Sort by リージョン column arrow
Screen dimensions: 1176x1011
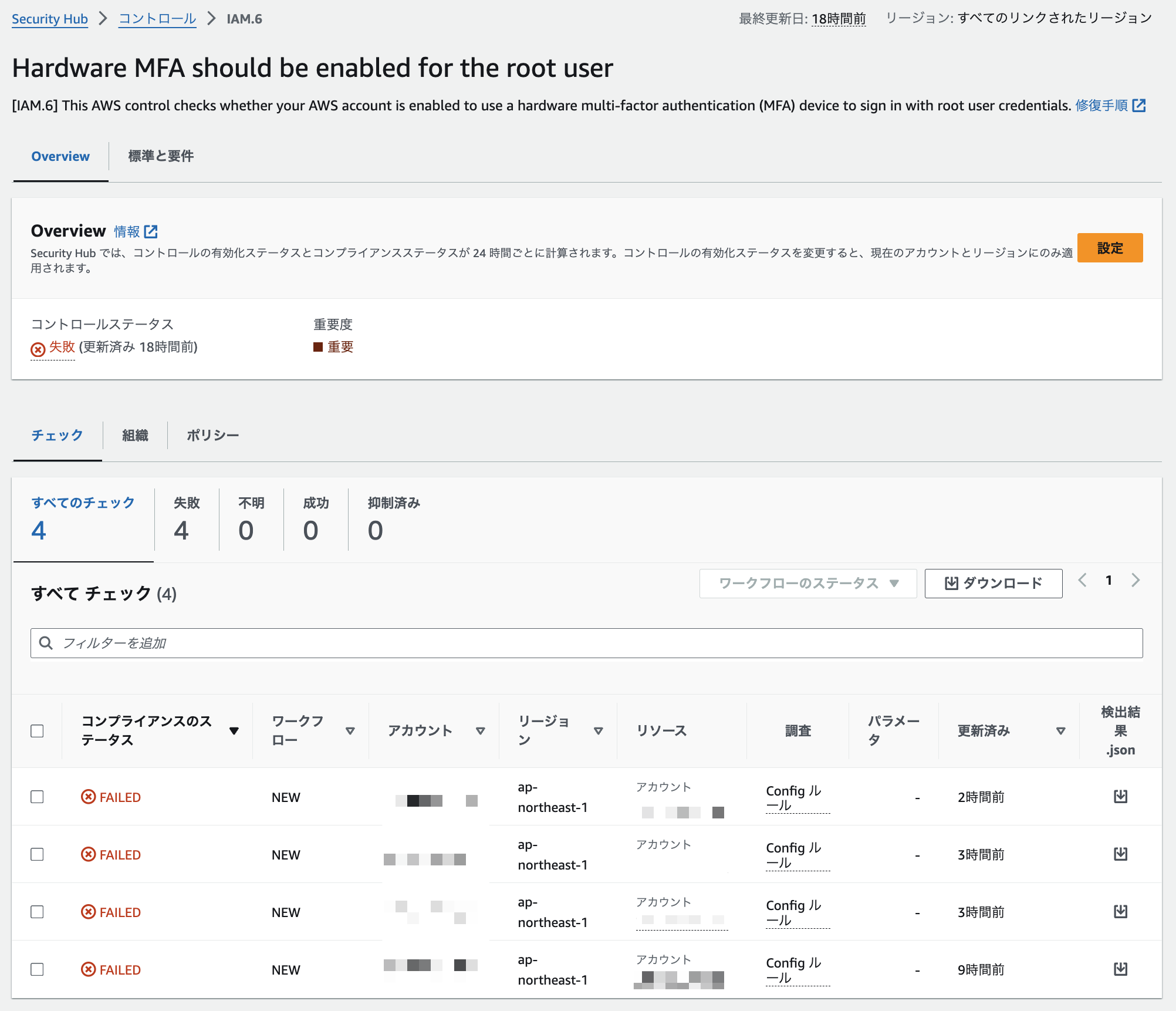tap(599, 731)
